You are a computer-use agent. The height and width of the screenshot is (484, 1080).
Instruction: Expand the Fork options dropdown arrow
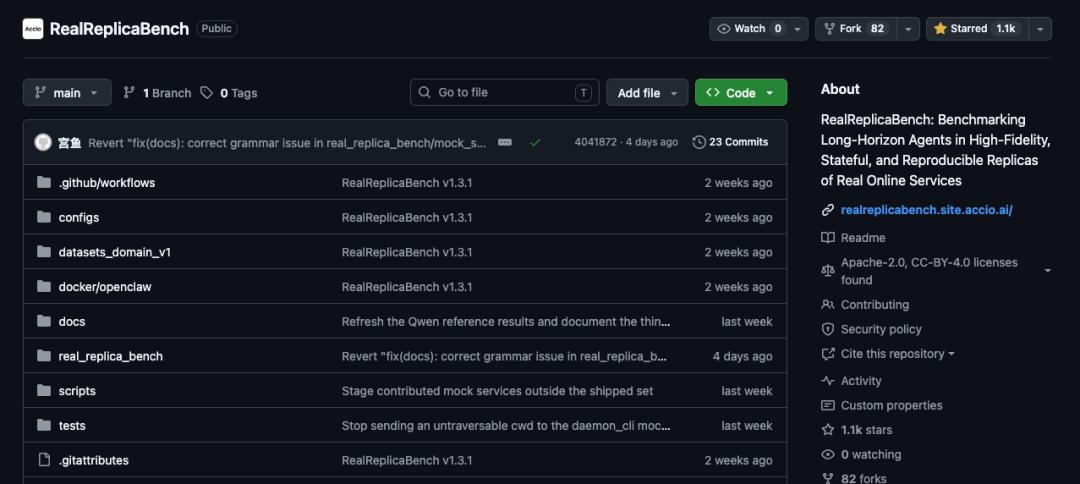908,29
